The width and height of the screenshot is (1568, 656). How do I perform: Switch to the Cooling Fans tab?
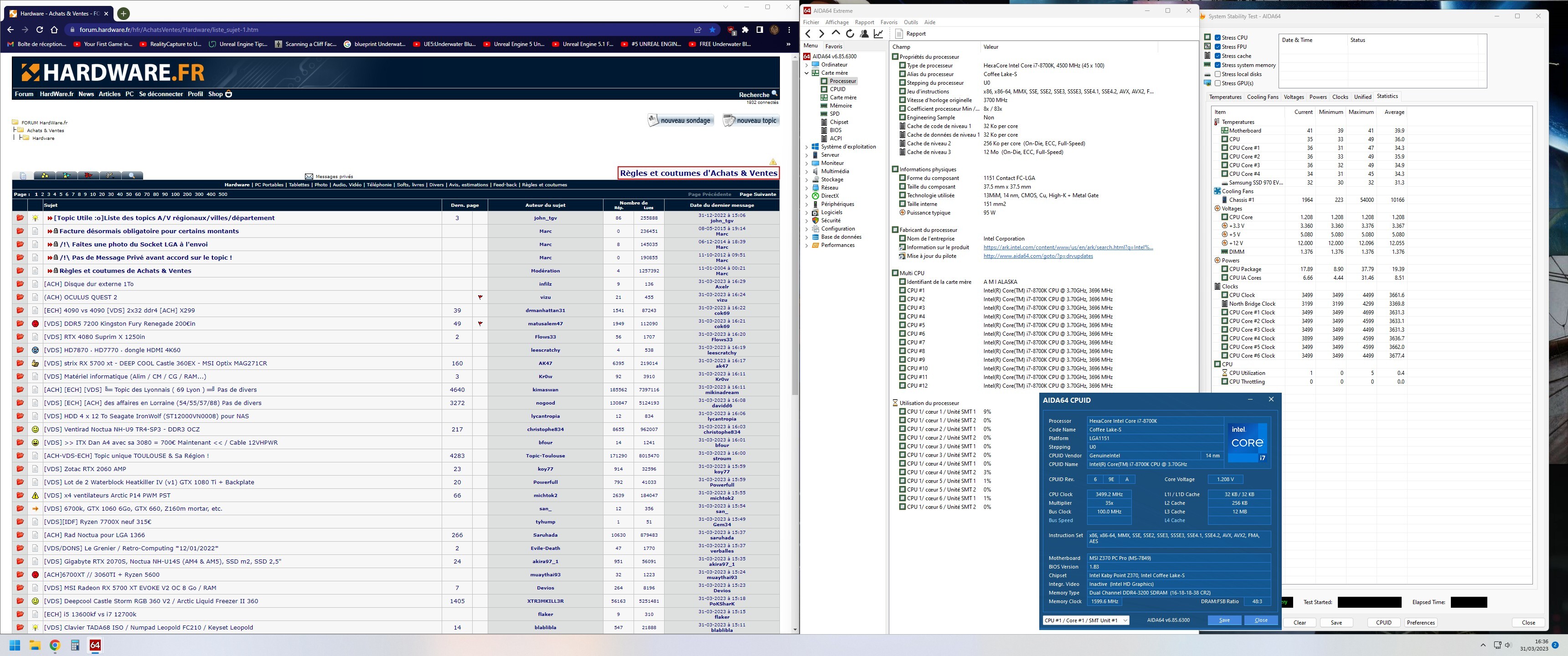1263,97
